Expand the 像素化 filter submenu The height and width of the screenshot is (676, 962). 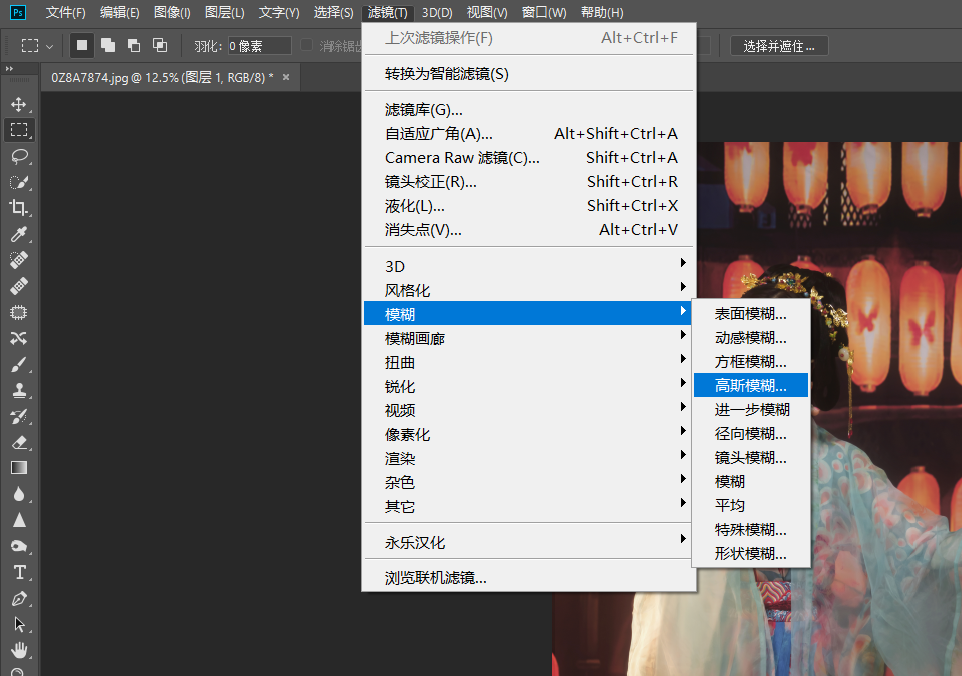tap(528, 434)
